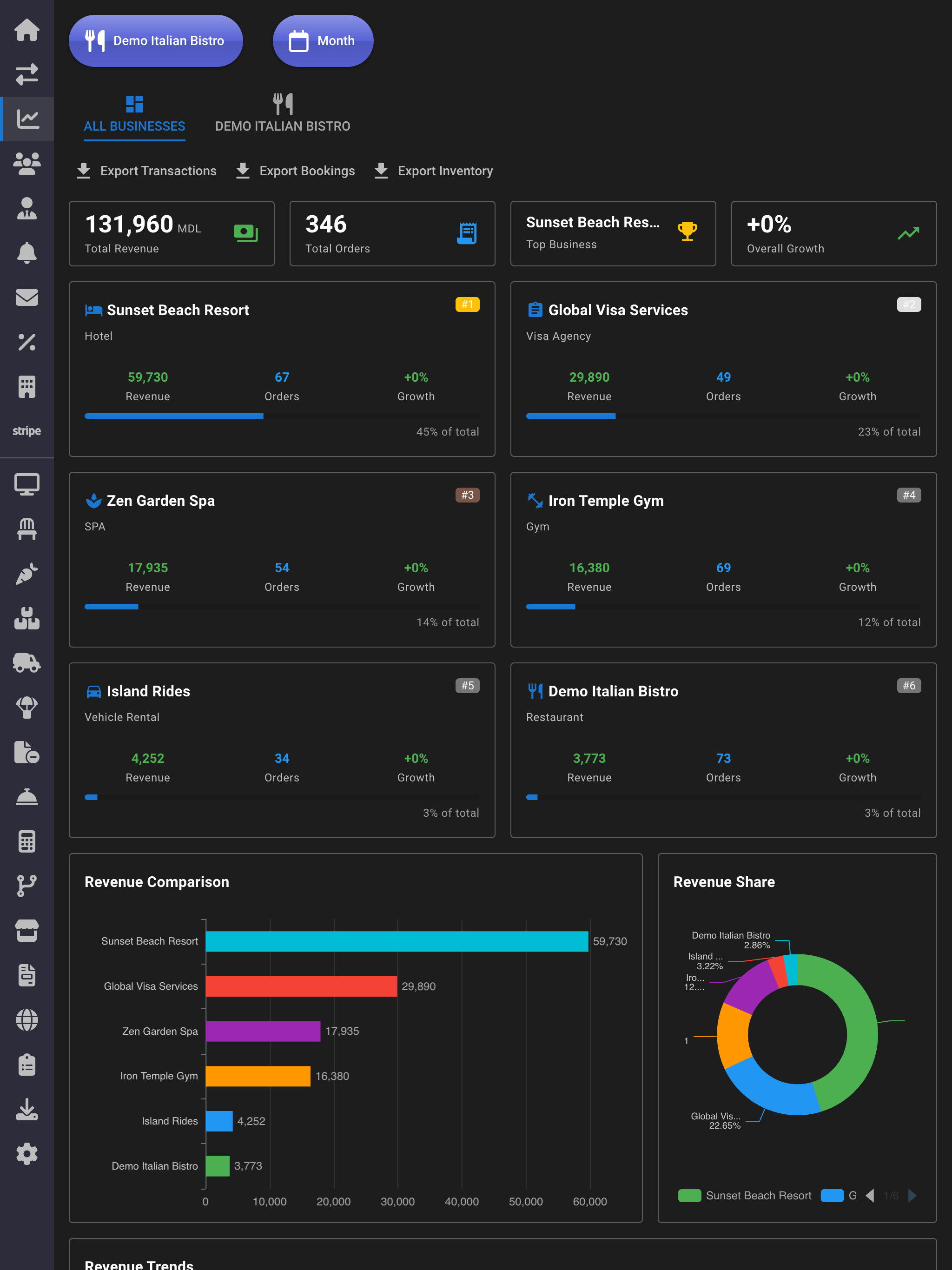Open the percent discounts icon
The height and width of the screenshot is (1270, 952).
27,342
